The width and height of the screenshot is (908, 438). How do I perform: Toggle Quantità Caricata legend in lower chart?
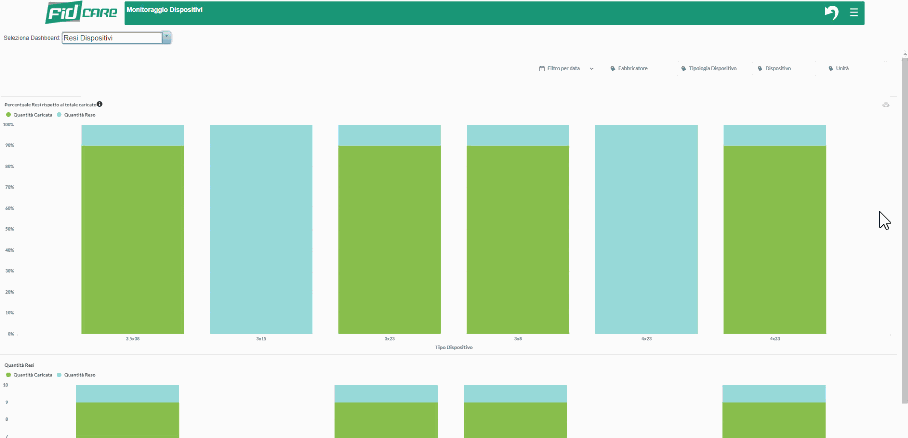coord(31,375)
